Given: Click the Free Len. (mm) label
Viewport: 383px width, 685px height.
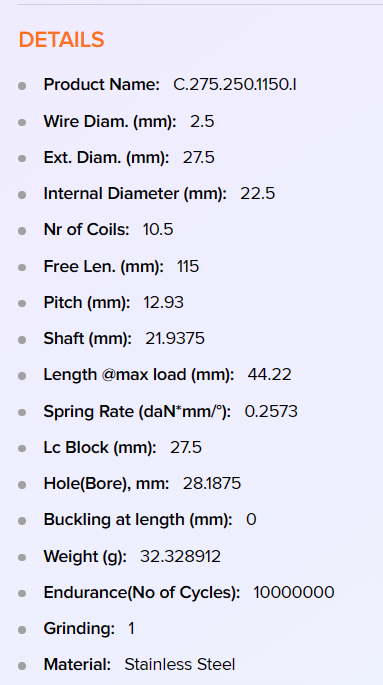Looking at the screenshot, I should click(x=104, y=266).
